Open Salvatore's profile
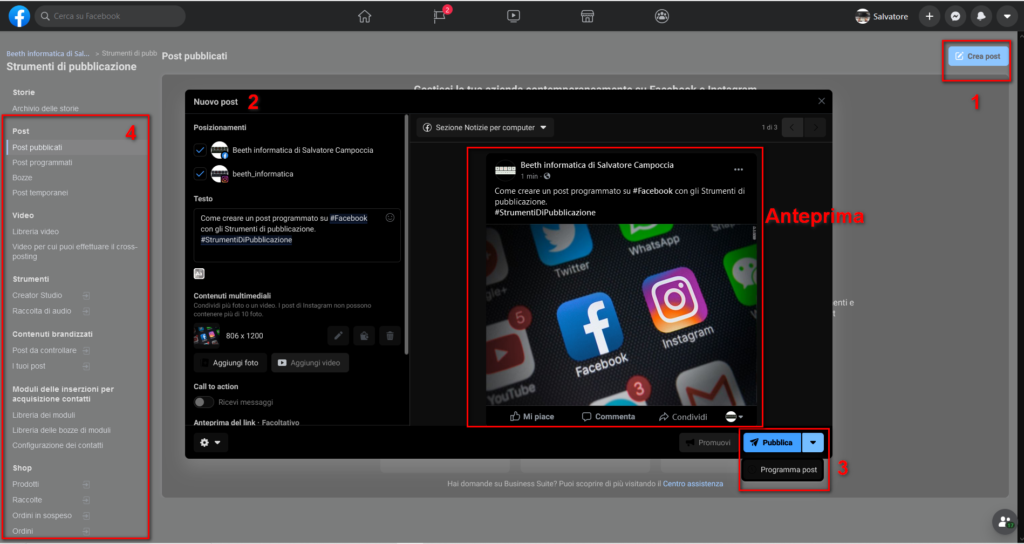The height and width of the screenshot is (544, 1024). click(882, 17)
